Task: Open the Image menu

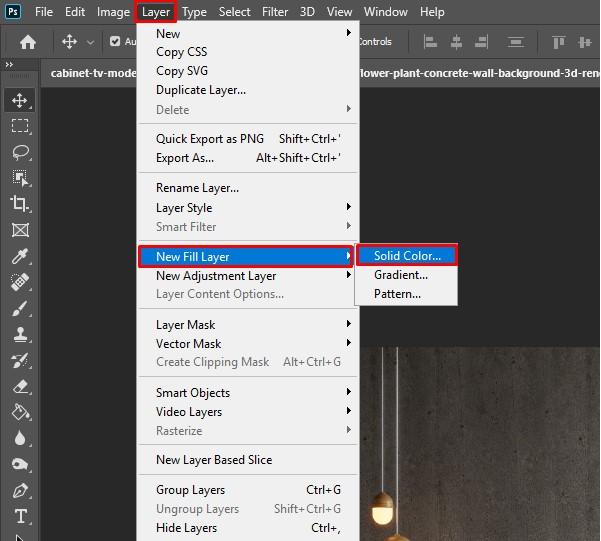Action: click(x=113, y=12)
